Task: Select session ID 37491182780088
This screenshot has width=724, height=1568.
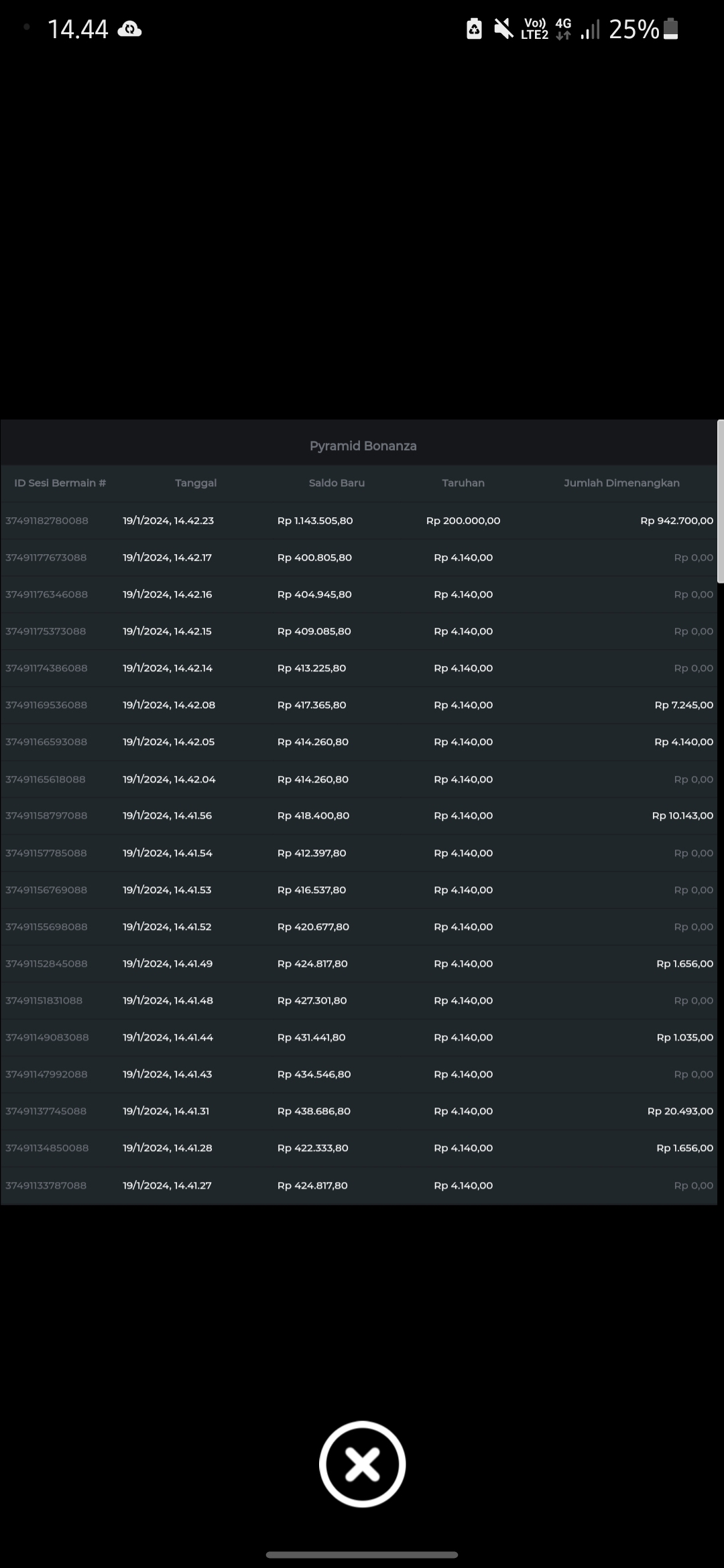Action: (x=47, y=521)
